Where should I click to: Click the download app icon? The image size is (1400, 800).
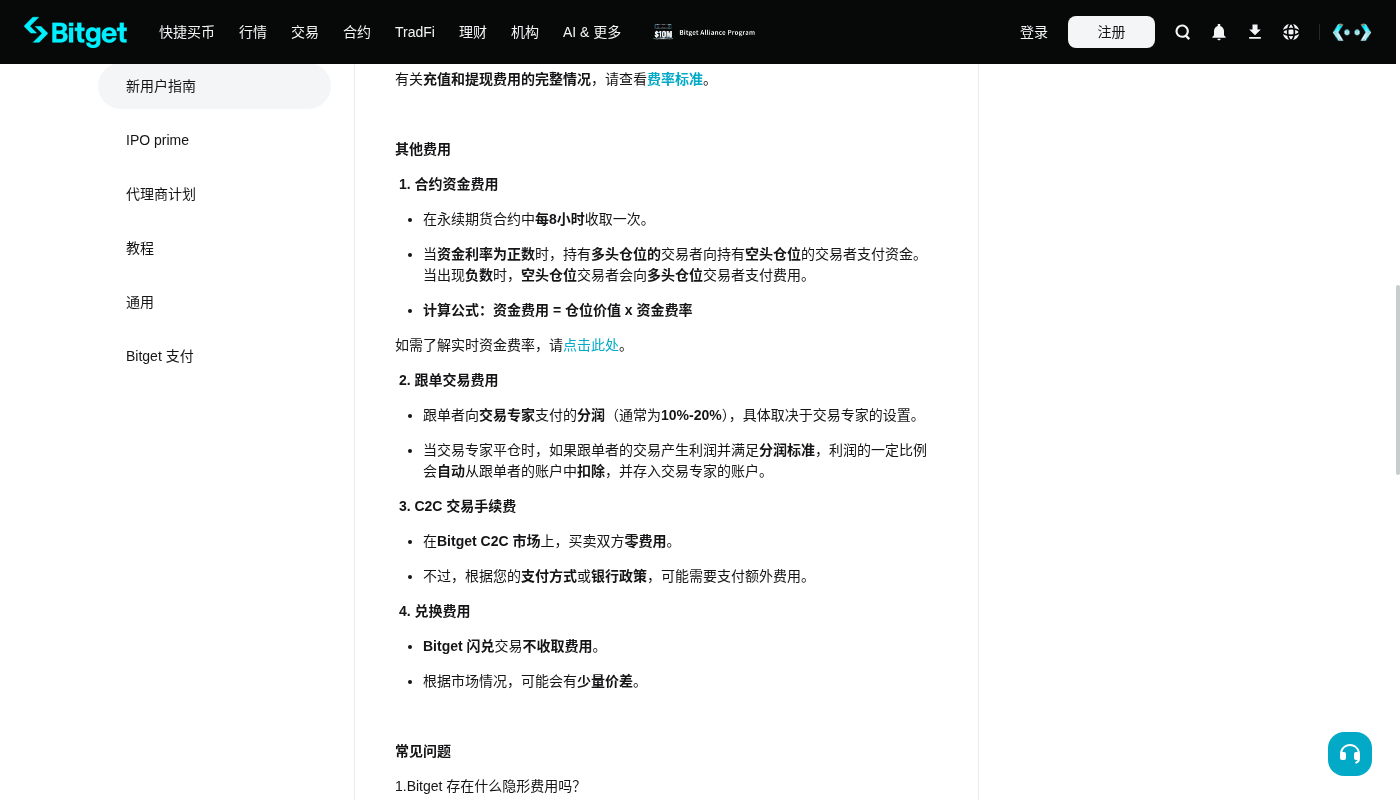[1255, 32]
